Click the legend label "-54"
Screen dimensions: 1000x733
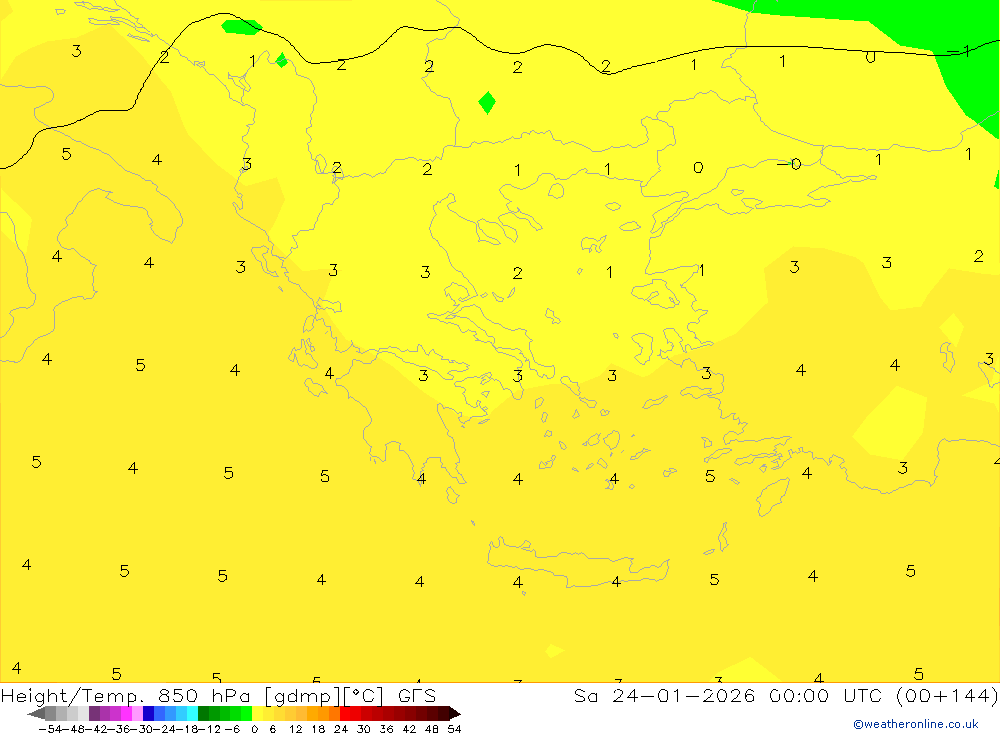(50, 729)
